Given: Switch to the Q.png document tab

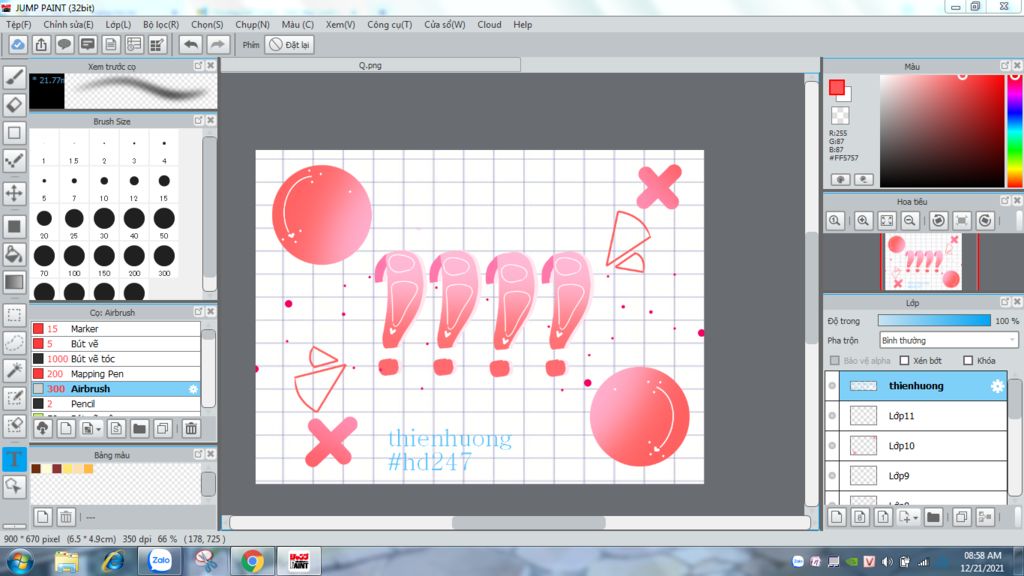Looking at the screenshot, I should (370, 65).
